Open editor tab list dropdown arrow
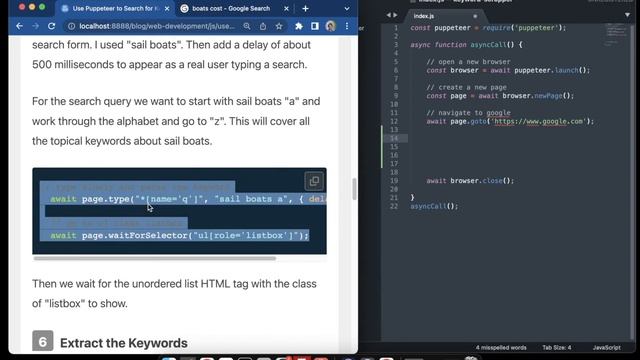The image size is (640, 360). coord(627,15)
